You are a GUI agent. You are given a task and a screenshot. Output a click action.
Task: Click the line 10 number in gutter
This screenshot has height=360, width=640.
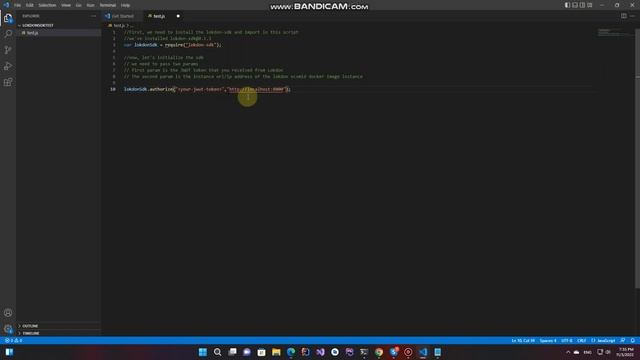[113, 89]
